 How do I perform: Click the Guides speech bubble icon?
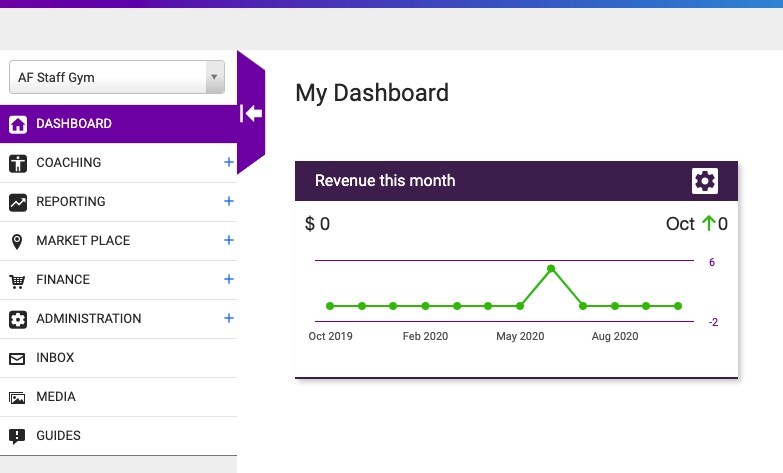(x=17, y=437)
